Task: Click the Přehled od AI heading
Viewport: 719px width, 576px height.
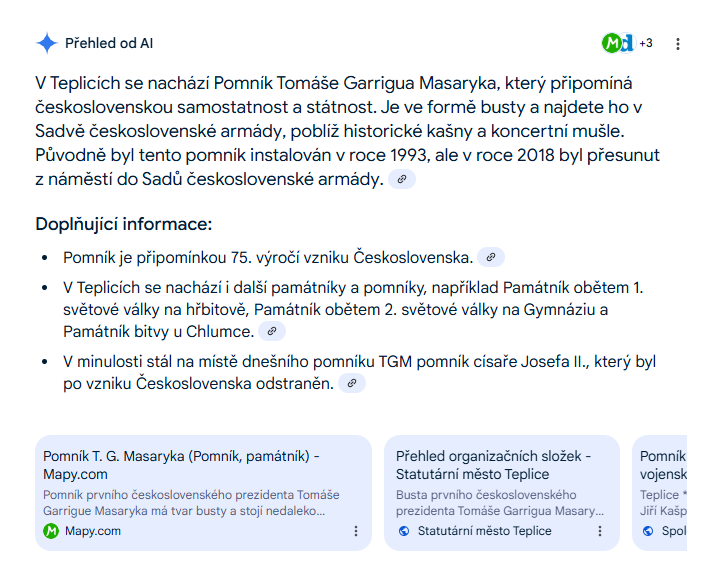Action: (x=109, y=44)
